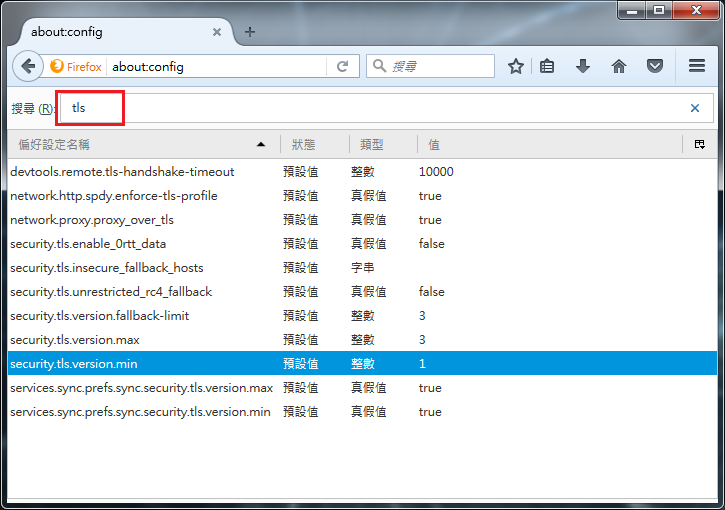Open the downloads arrow icon
The width and height of the screenshot is (725, 510).
[x=582, y=66]
